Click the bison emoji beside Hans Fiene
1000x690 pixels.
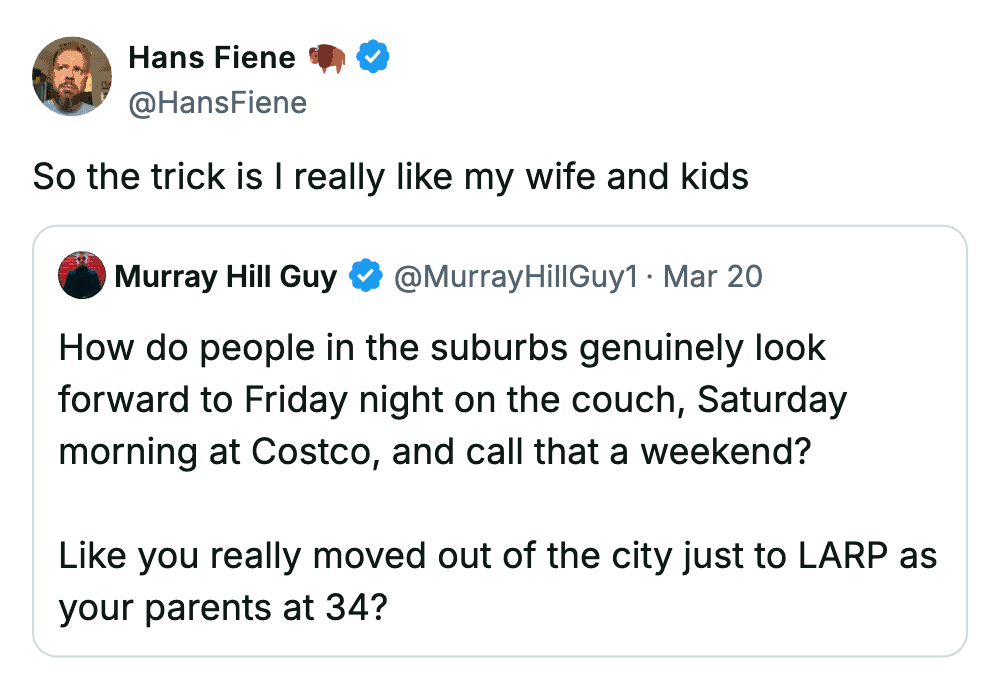(x=326, y=59)
